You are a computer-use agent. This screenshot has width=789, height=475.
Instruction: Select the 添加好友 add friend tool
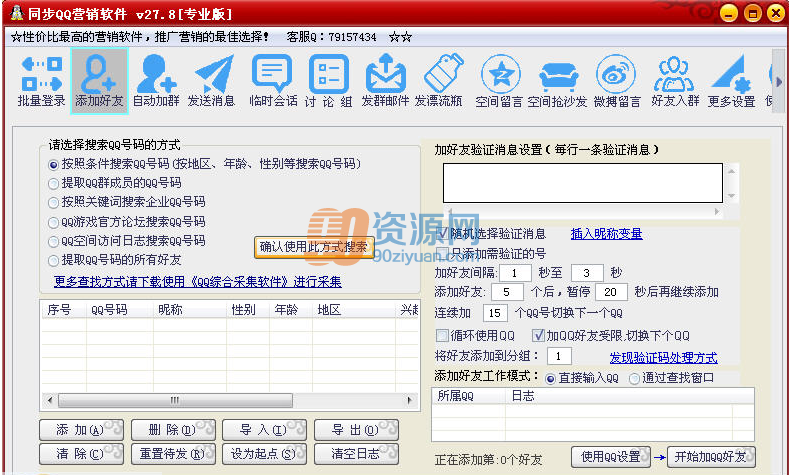click(x=99, y=82)
